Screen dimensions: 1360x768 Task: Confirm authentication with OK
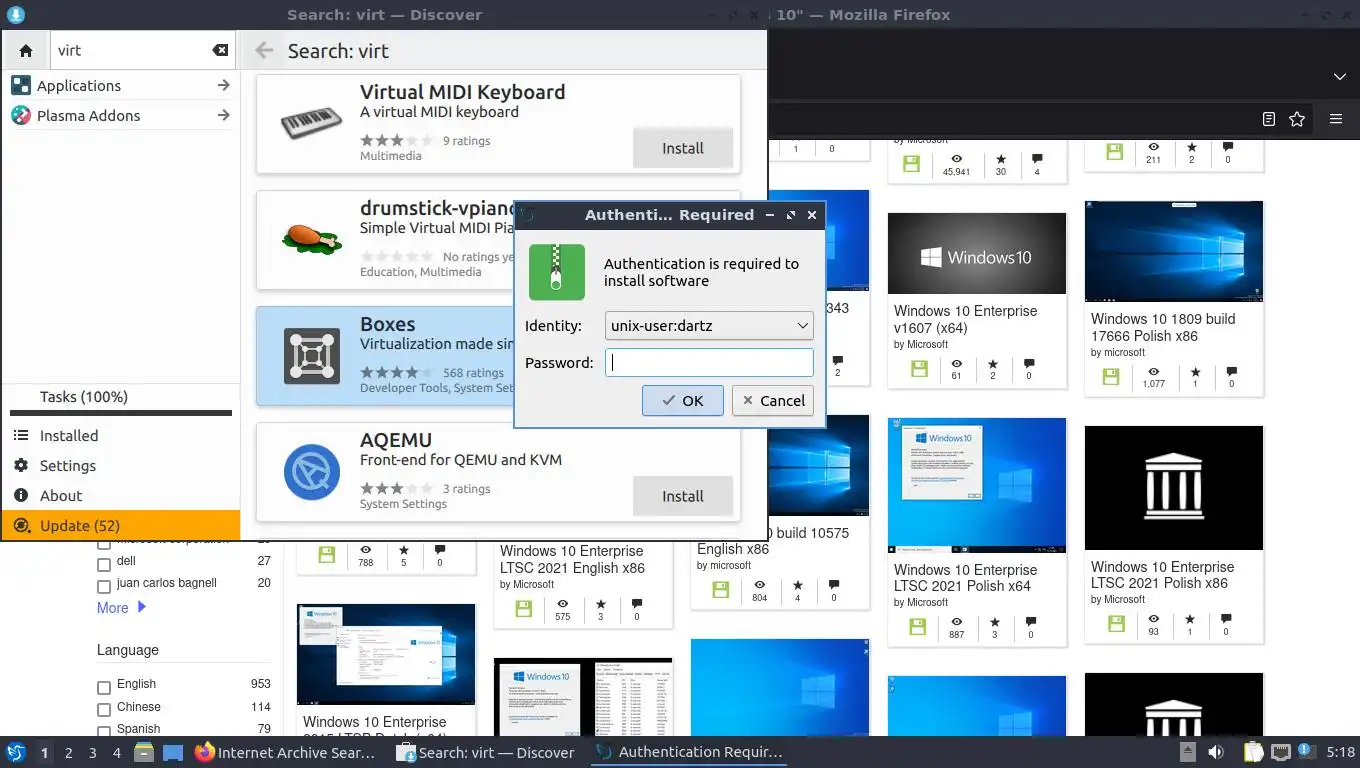[683, 401]
